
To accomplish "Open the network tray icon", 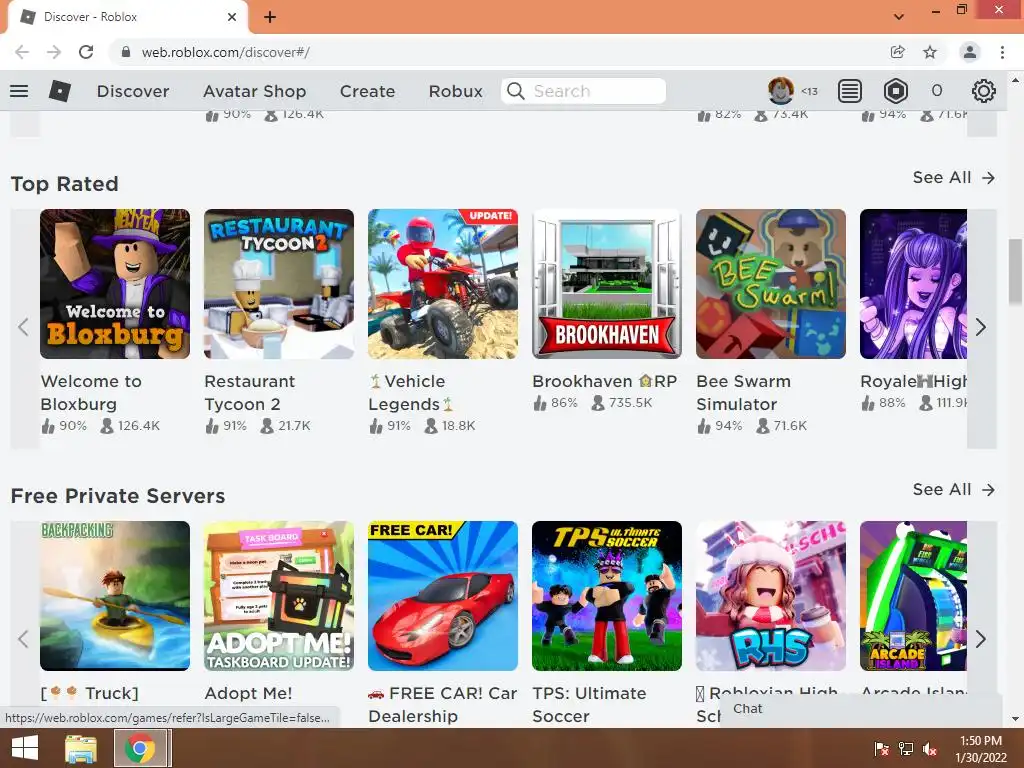I will pos(906,749).
